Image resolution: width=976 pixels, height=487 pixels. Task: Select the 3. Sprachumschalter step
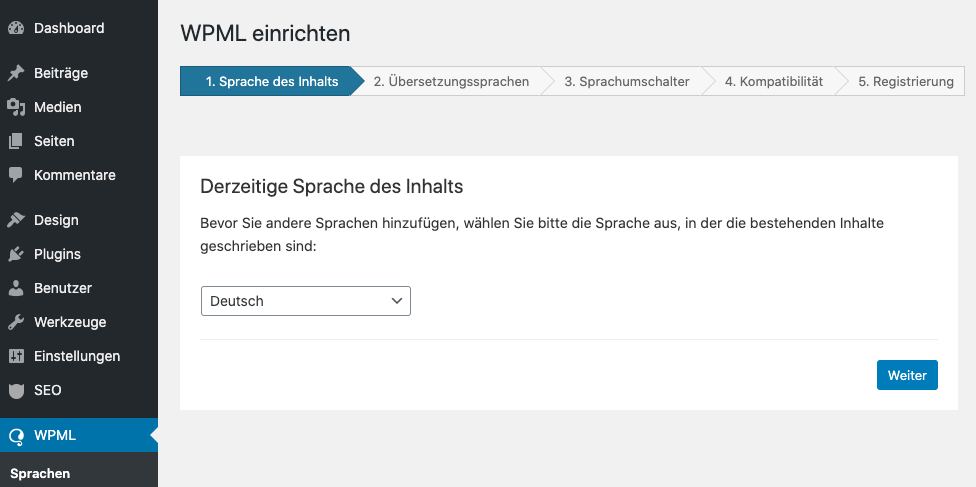[626, 82]
